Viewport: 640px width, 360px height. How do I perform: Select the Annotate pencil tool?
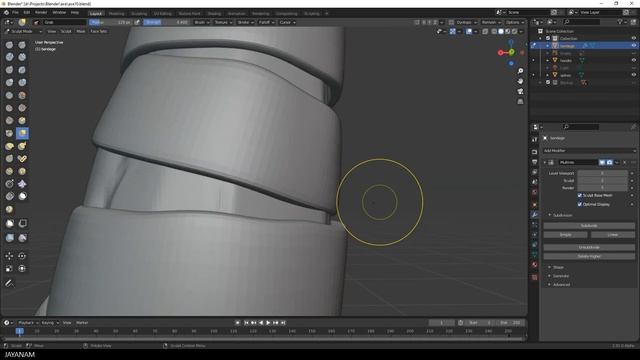[9, 283]
